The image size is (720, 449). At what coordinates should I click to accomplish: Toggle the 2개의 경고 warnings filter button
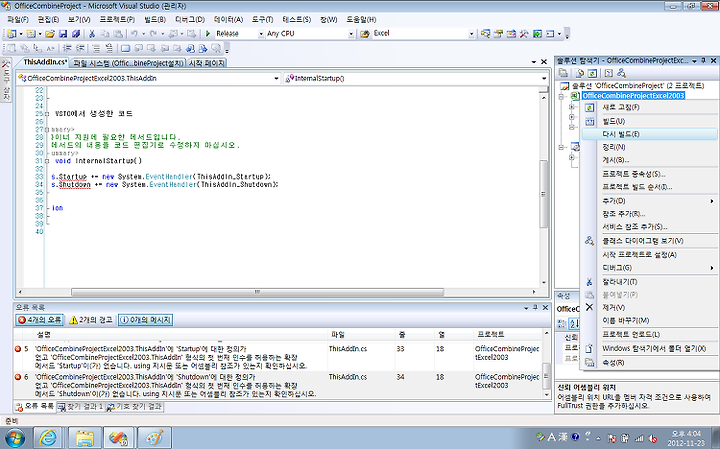click(91, 320)
